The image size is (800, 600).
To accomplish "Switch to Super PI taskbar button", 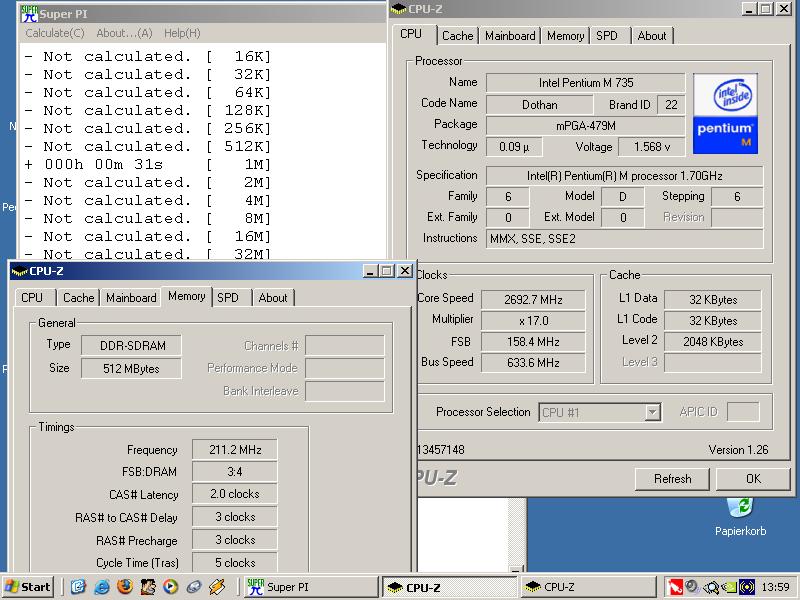I will (x=311, y=587).
